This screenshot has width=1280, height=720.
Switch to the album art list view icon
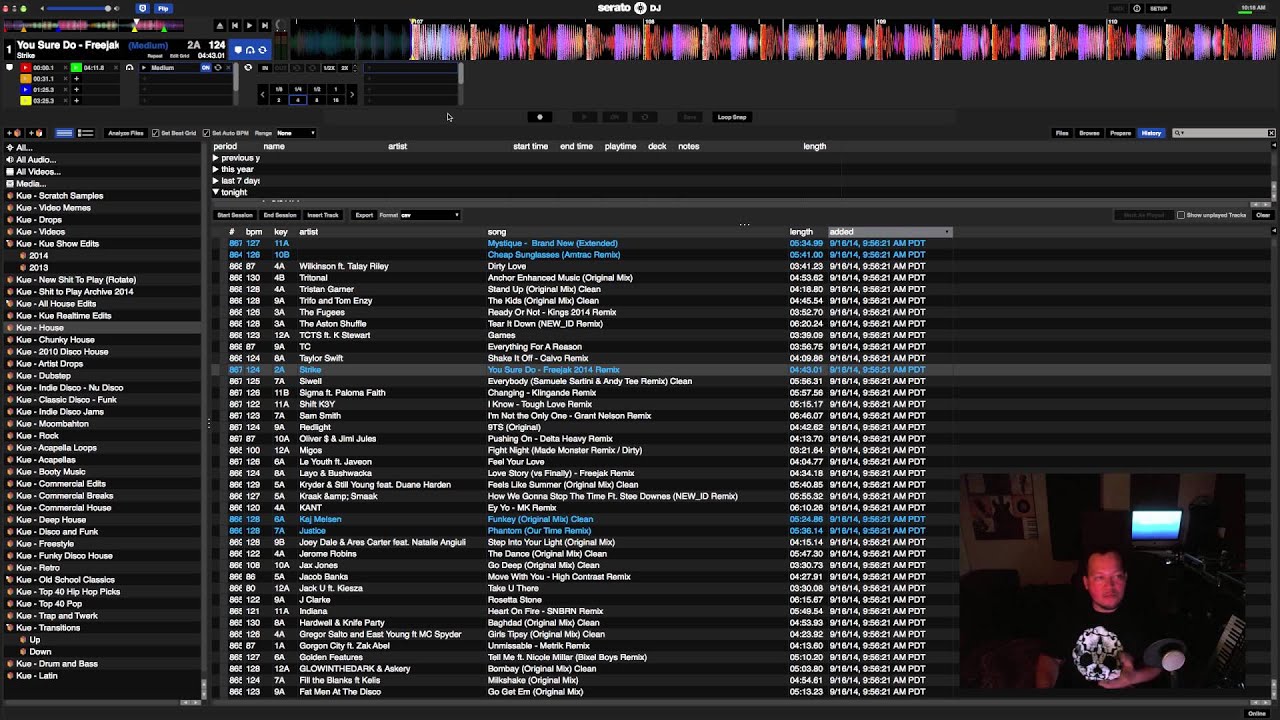pyautogui.click(x=86, y=133)
